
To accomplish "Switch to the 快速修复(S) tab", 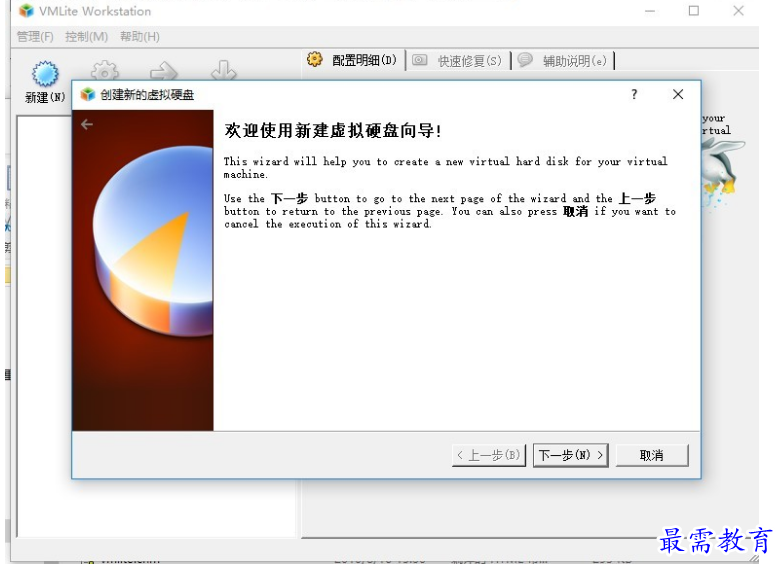I will point(457,61).
